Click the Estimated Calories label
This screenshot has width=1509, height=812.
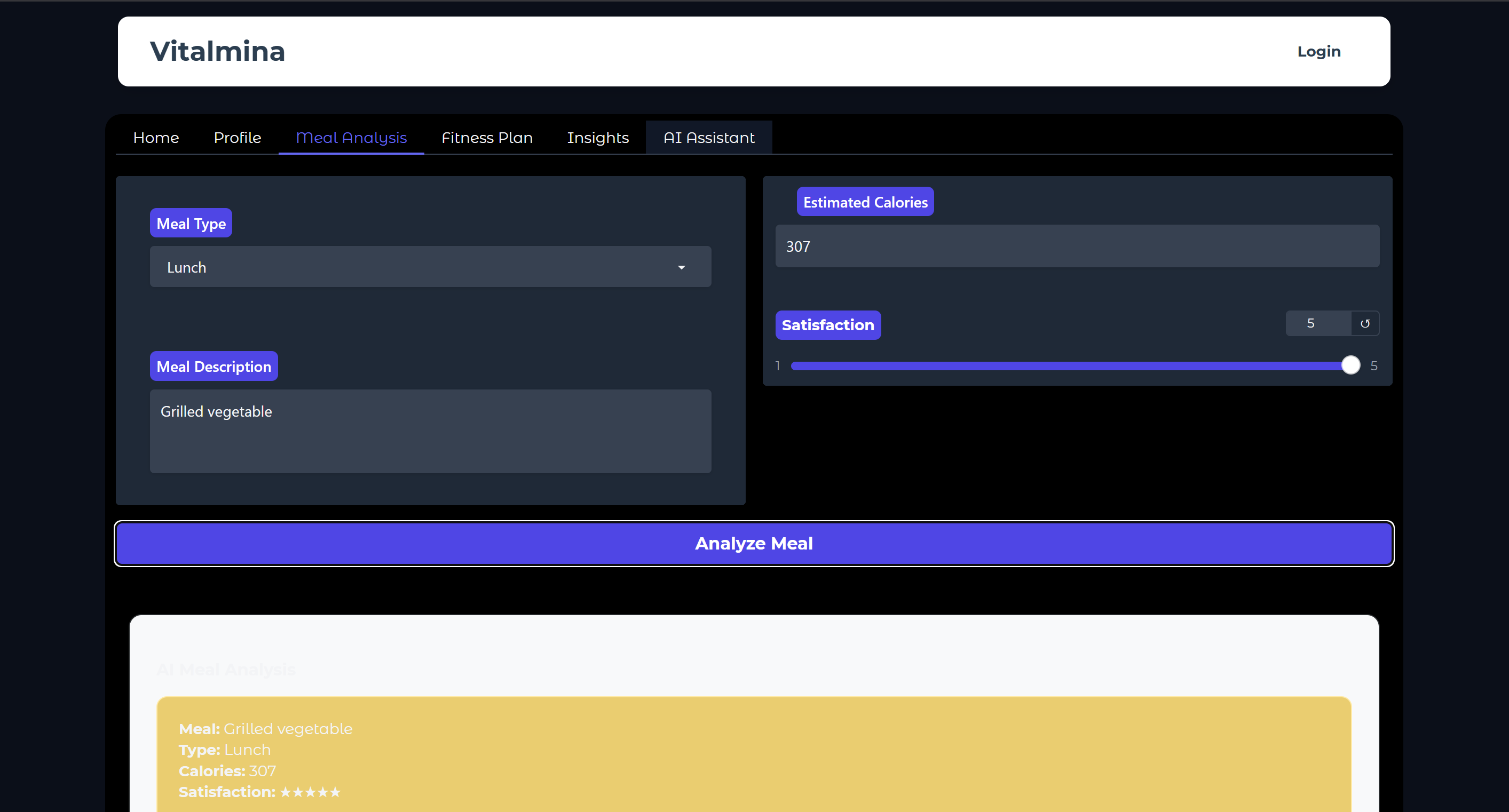click(x=865, y=202)
